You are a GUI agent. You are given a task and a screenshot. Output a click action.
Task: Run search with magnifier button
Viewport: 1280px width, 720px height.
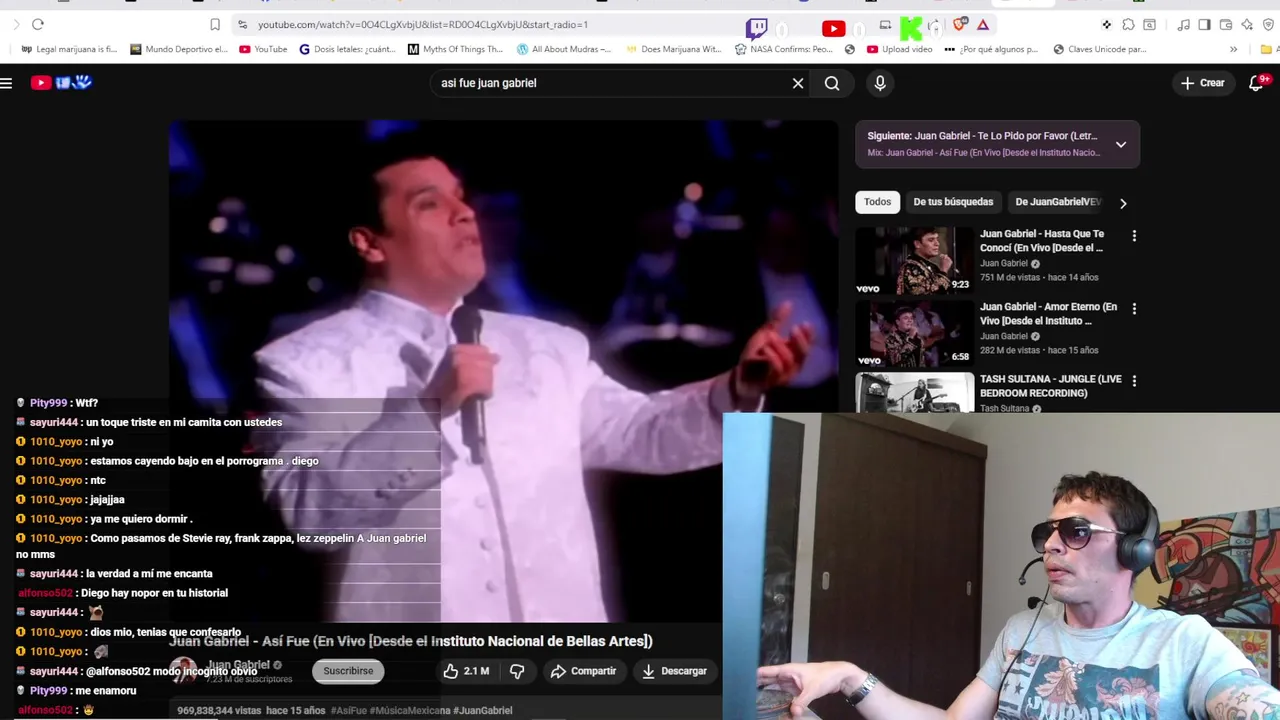(832, 83)
